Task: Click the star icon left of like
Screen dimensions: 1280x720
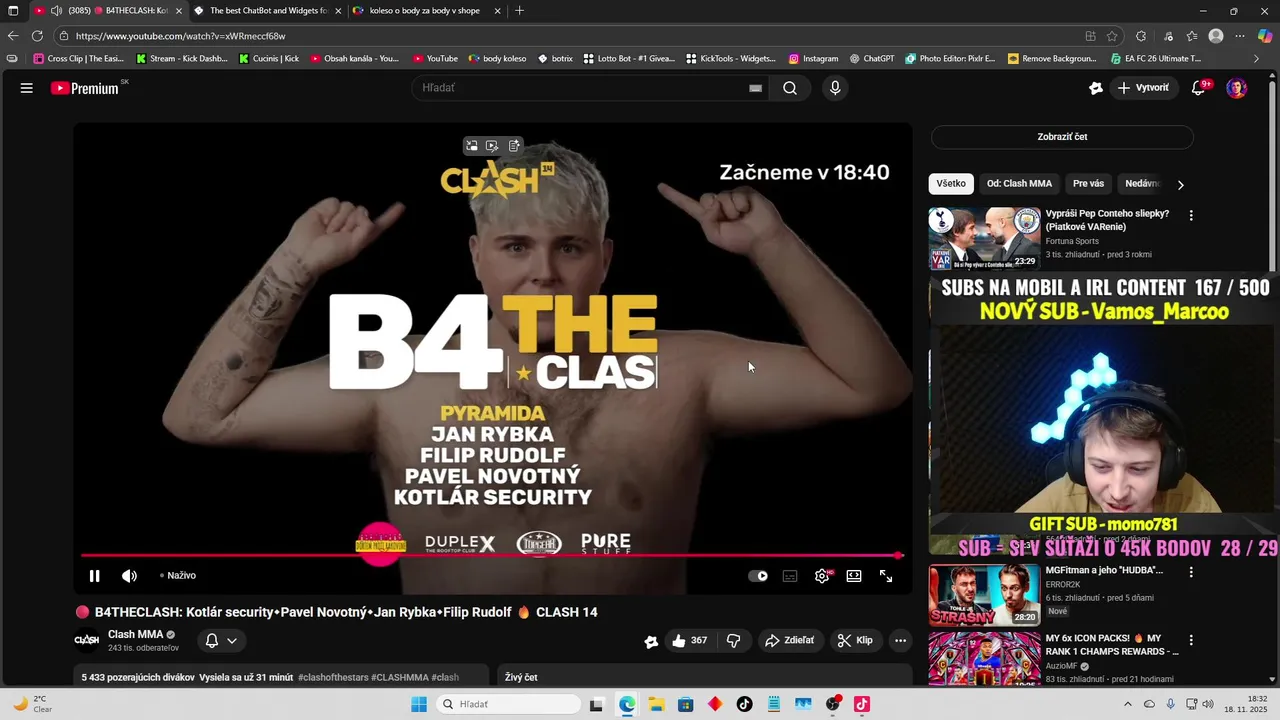Action: [651, 642]
